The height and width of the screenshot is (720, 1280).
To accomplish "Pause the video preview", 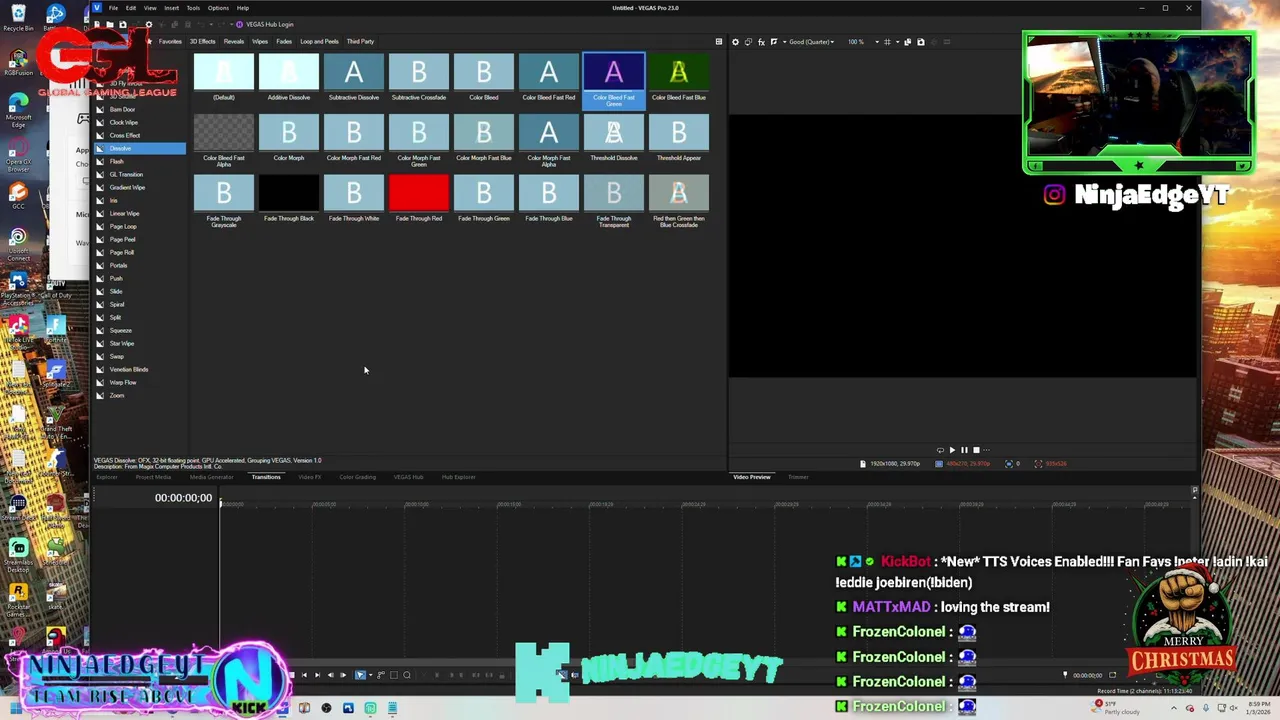I will click(x=964, y=450).
